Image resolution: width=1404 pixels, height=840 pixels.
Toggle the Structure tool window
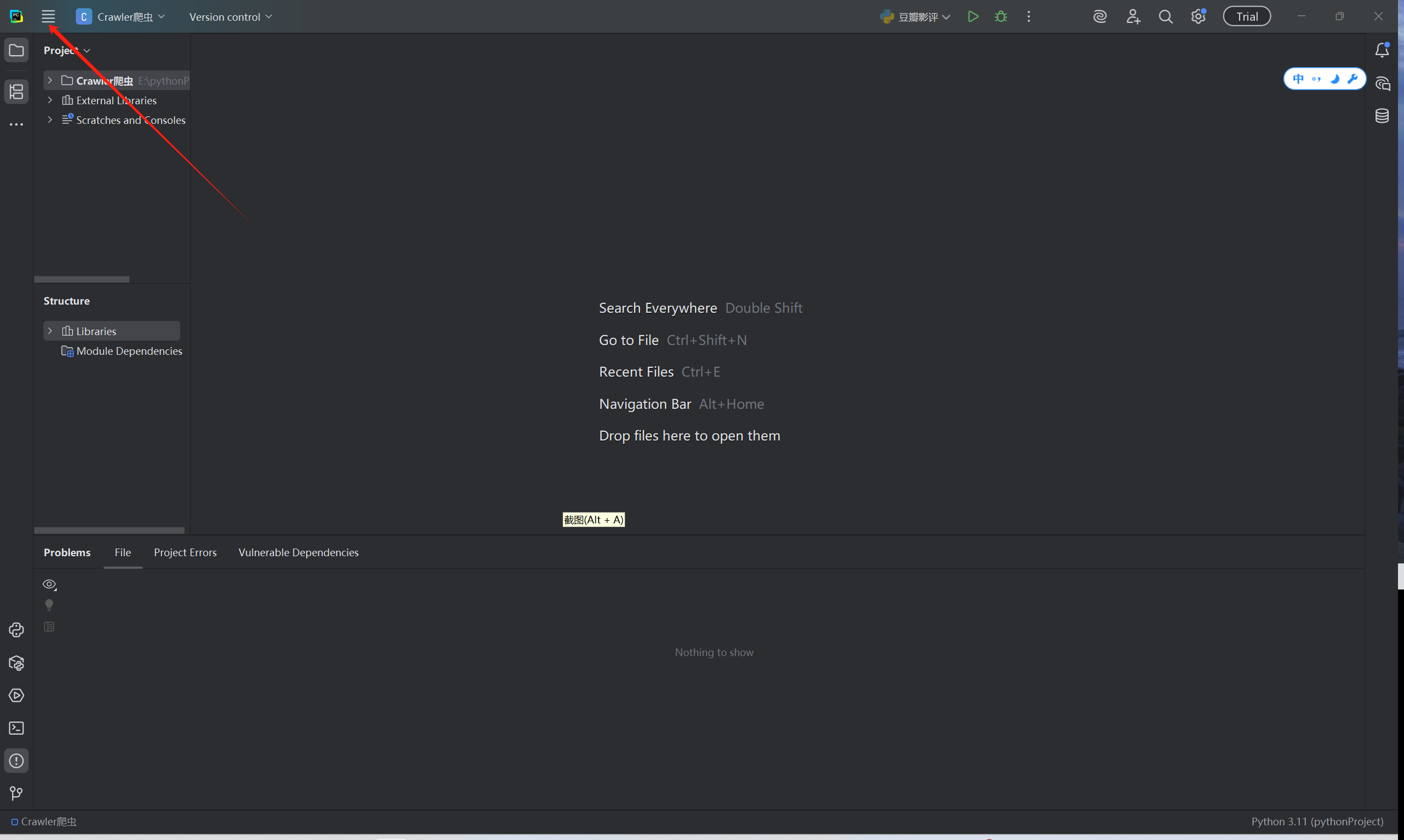pos(16,92)
